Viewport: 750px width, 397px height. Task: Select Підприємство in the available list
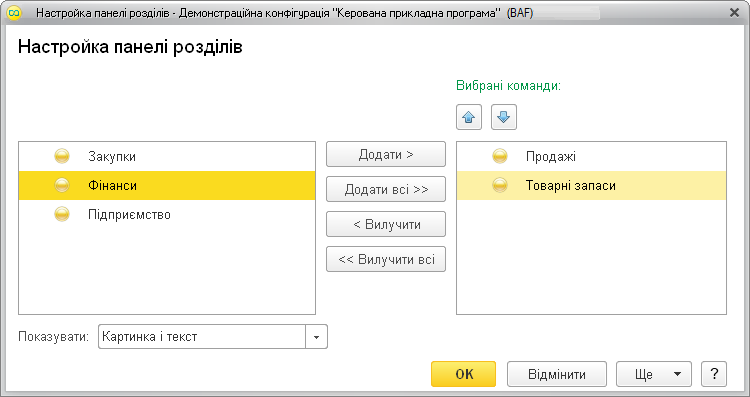pos(167,214)
